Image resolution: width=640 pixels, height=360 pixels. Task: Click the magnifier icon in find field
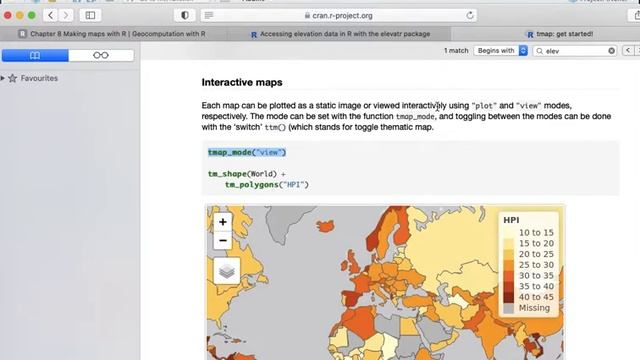point(540,51)
